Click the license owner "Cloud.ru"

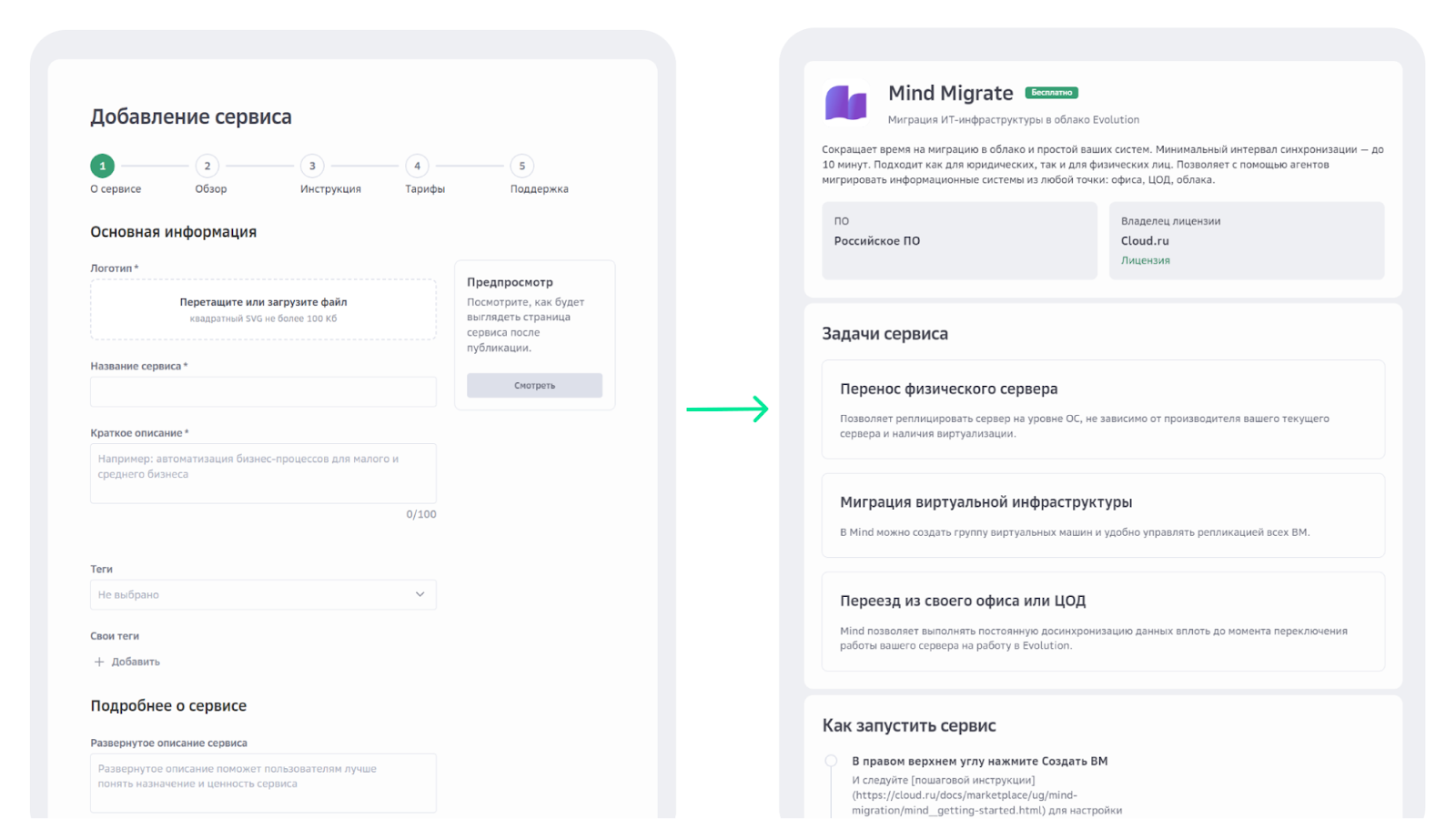(1145, 241)
